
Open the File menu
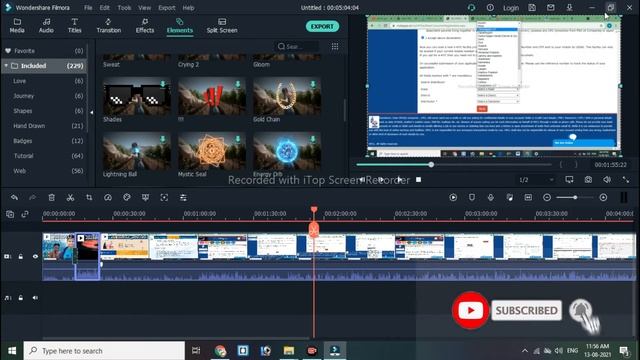pos(88,8)
